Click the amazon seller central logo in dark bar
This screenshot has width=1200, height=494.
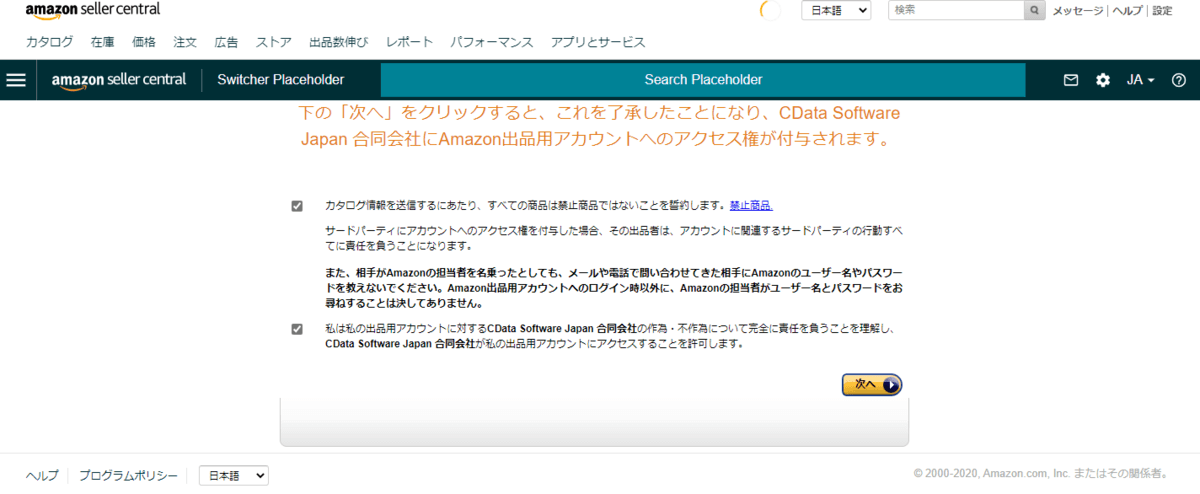click(118, 80)
